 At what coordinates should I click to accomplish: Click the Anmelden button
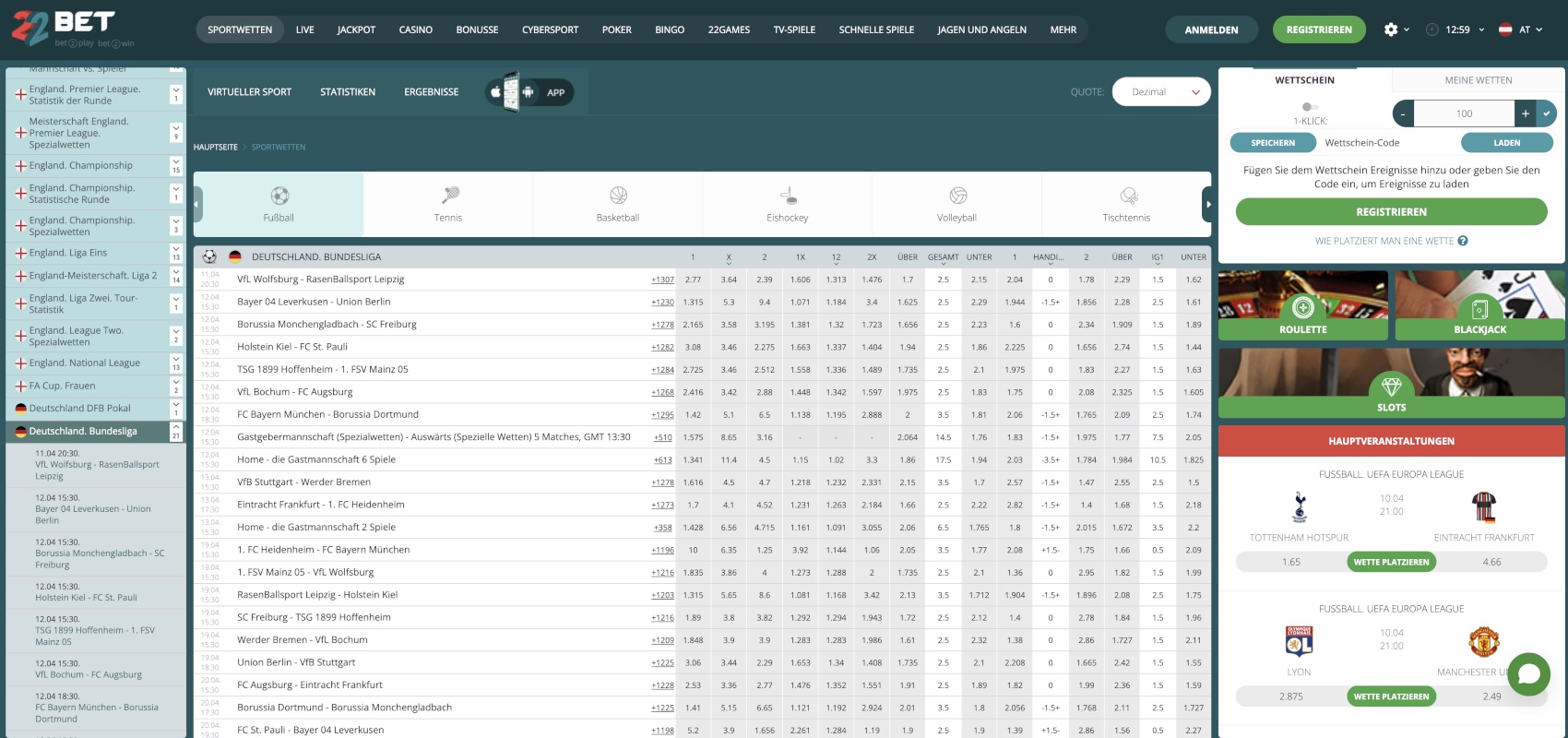click(1211, 30)
